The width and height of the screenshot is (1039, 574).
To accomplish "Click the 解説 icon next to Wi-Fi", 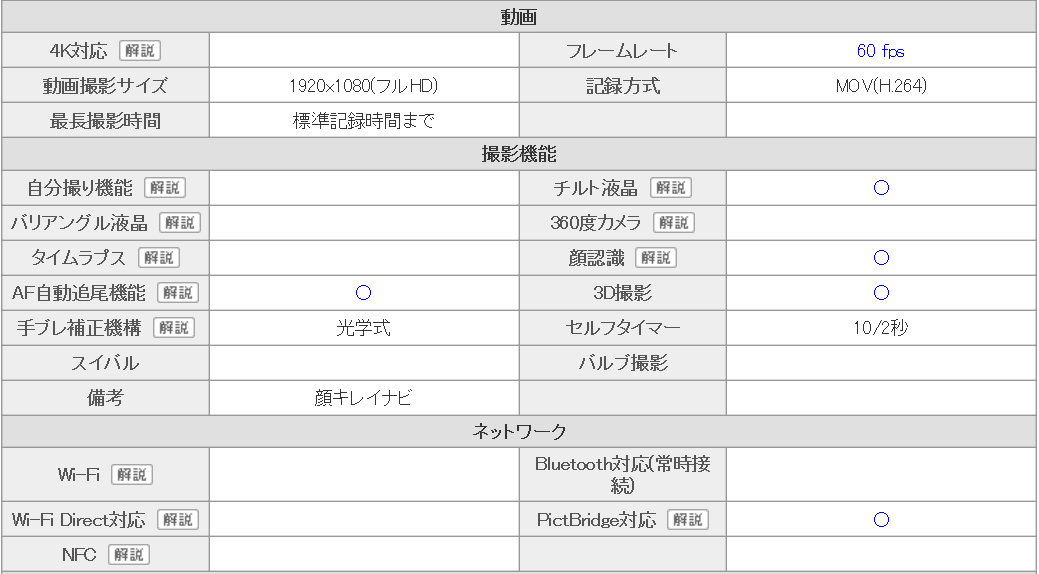I will coord(132,475).
